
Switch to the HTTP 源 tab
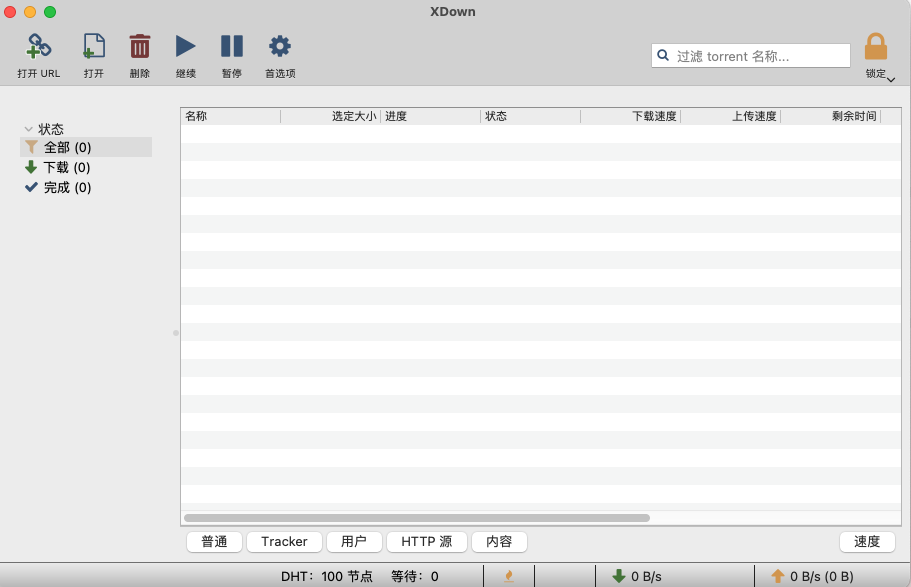[x=426, y=542]
